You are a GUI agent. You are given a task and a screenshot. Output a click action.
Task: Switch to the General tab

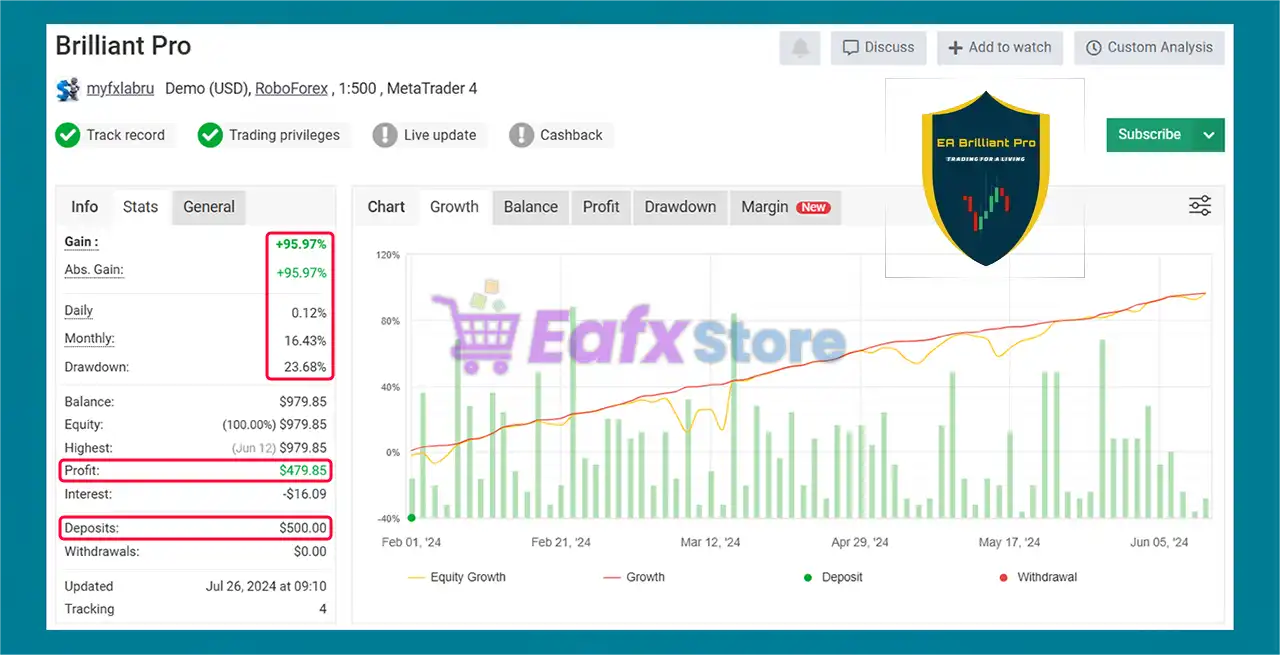click(x=209, y=207)
